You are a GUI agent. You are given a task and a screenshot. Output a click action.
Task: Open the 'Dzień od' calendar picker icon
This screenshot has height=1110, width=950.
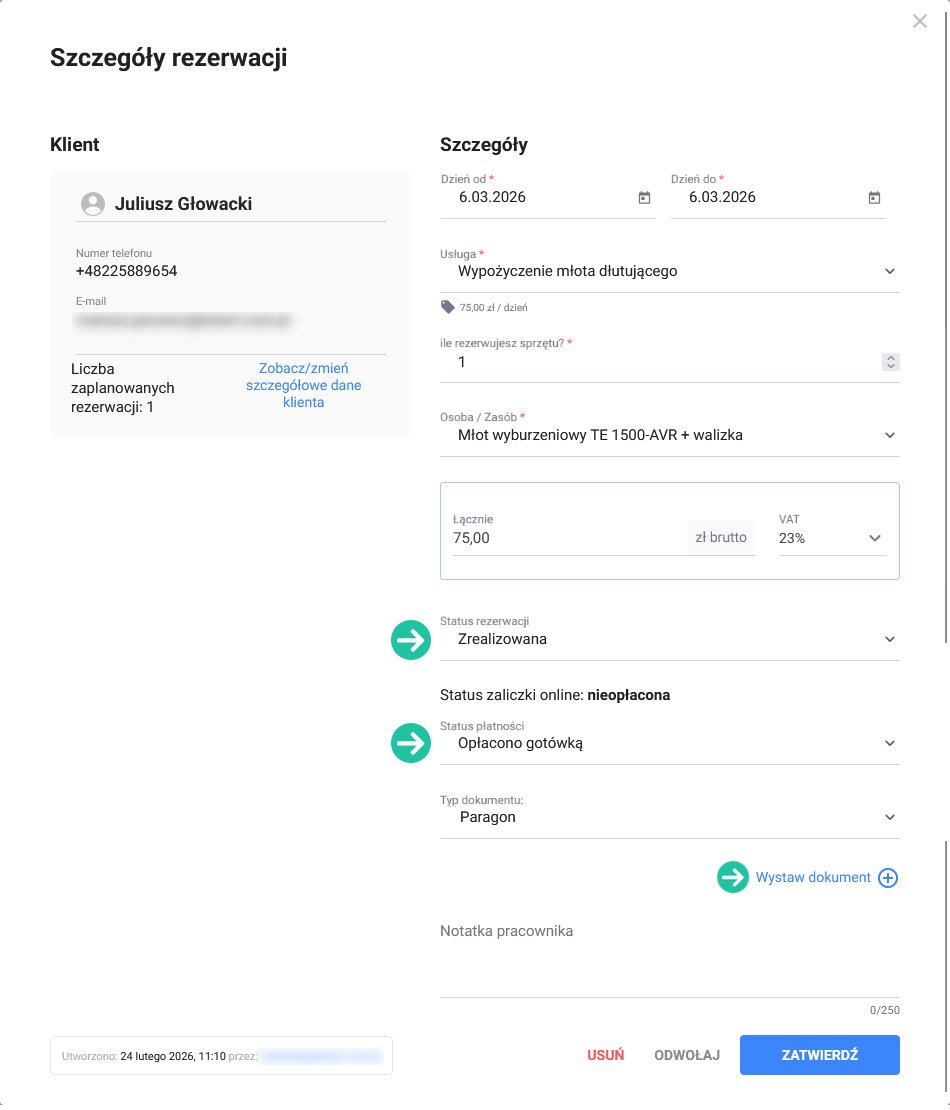(x=644, y=198)
